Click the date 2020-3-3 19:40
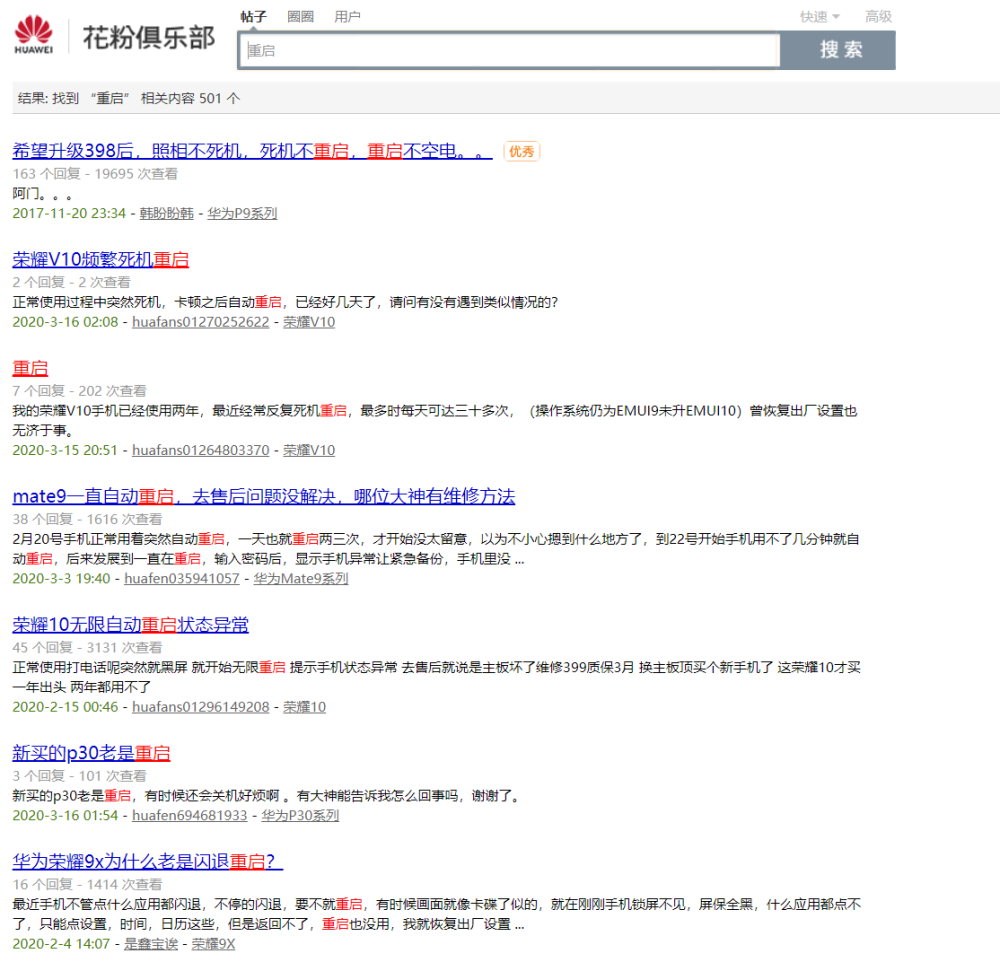 tap(61, 578)
